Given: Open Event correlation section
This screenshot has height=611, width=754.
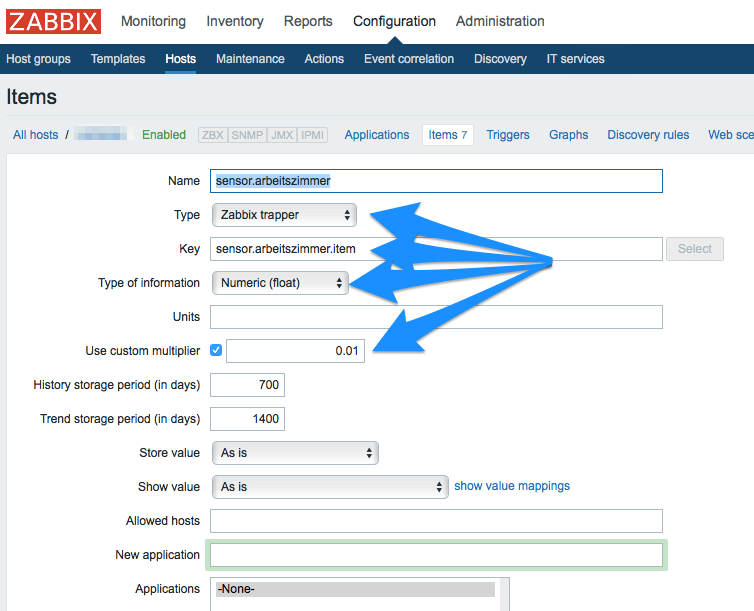Looking at the screenshot, I should [x=409, y=59].
